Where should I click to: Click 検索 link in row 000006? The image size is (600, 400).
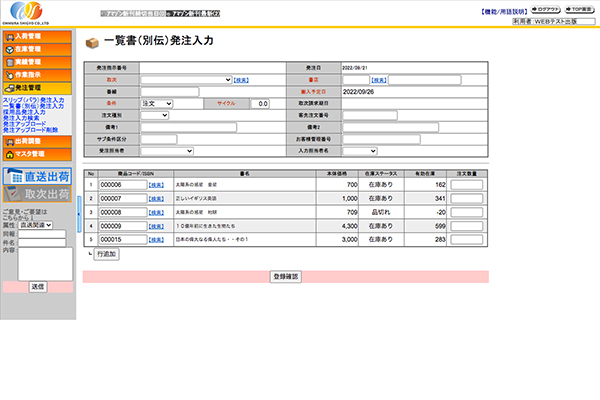pos(156,185)
